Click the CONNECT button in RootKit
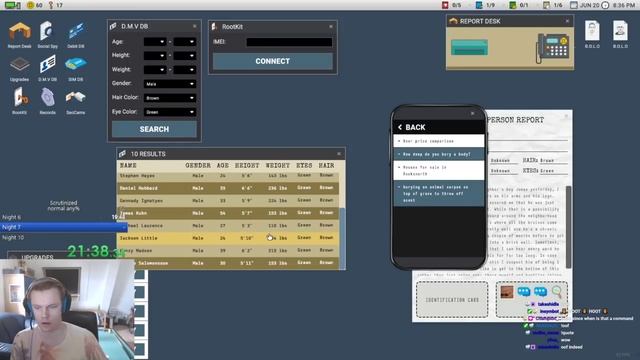Screen dimensions: 640x360 coord(273,61)
